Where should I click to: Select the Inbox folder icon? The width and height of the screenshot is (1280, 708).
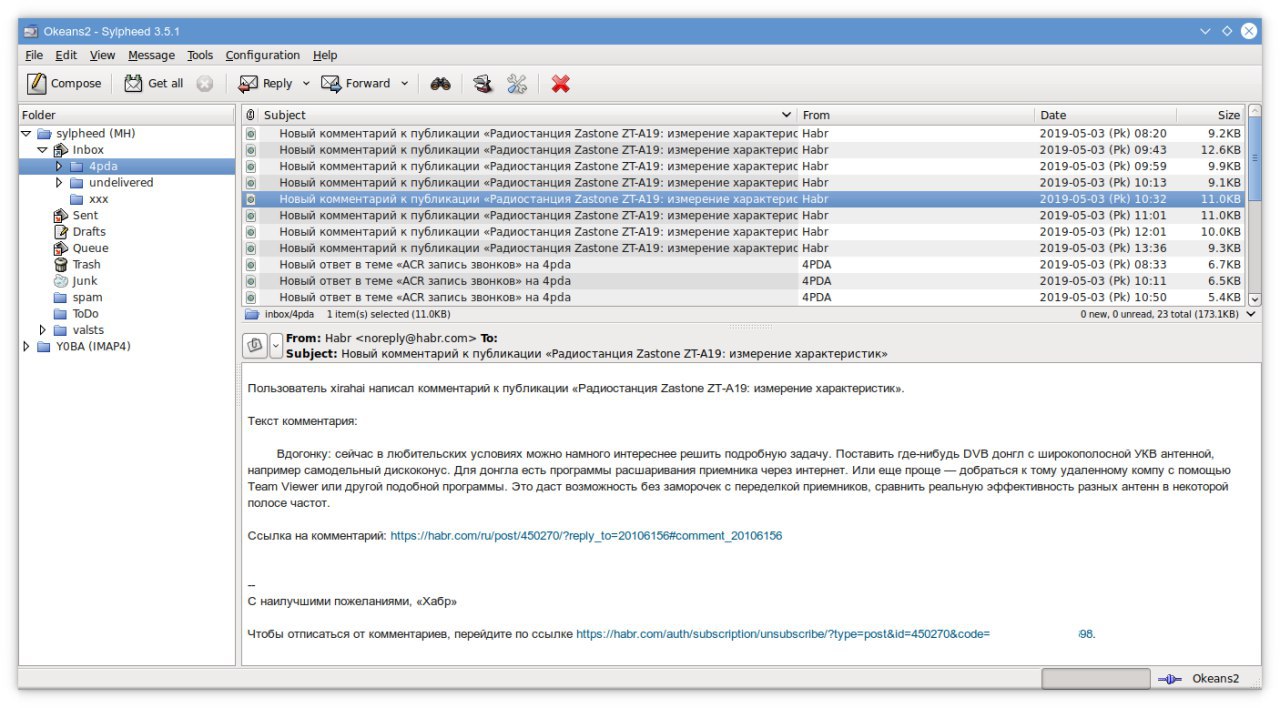(61, 150)
